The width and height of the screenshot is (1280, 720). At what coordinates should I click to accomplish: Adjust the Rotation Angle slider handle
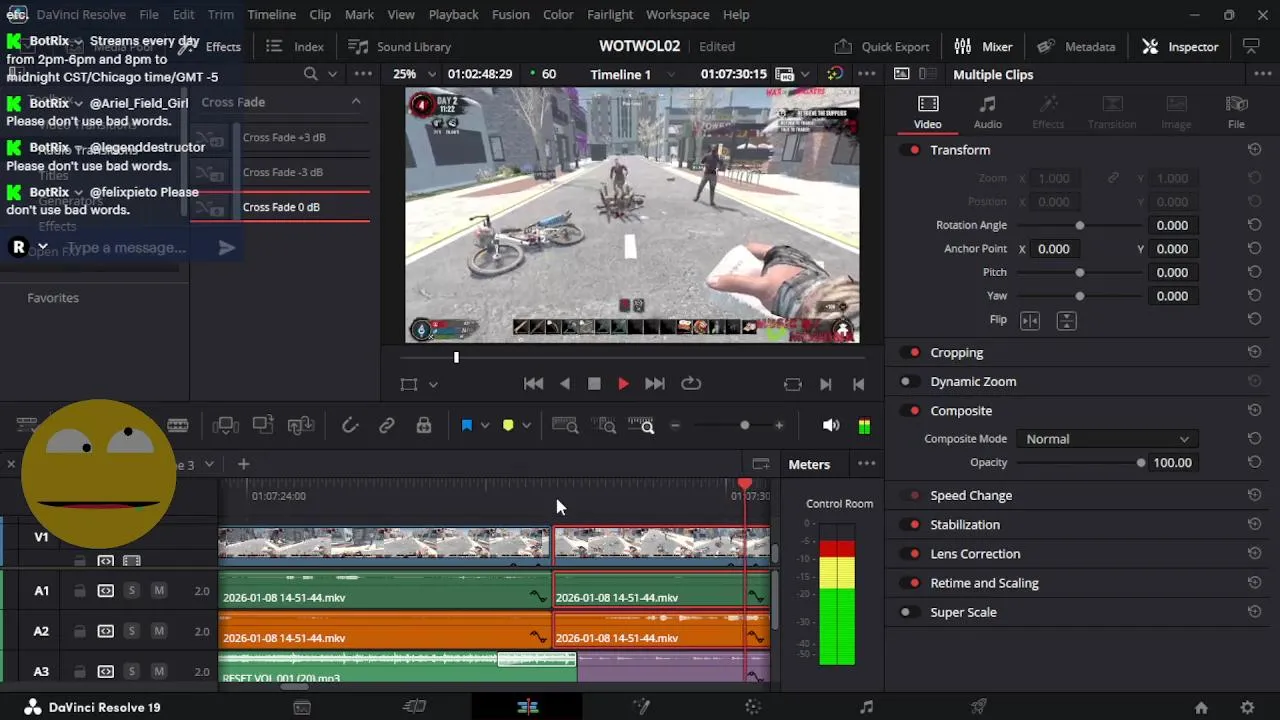[1079, 226]
